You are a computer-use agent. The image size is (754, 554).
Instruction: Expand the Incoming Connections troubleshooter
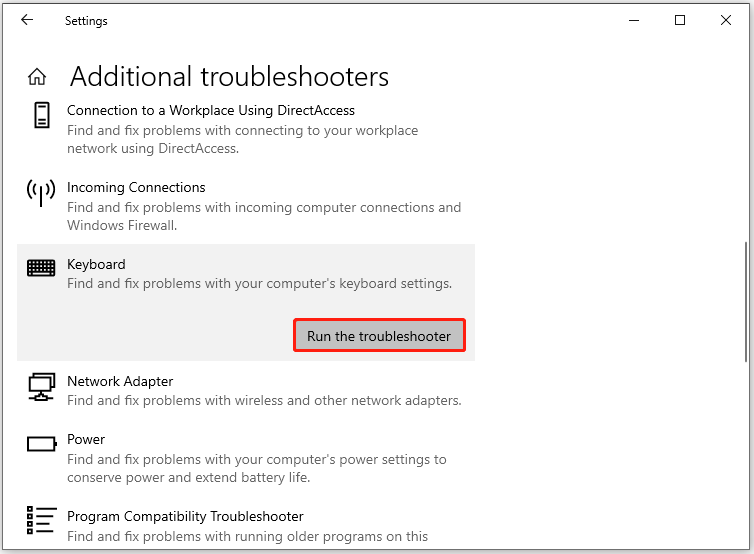click(136, 187)
